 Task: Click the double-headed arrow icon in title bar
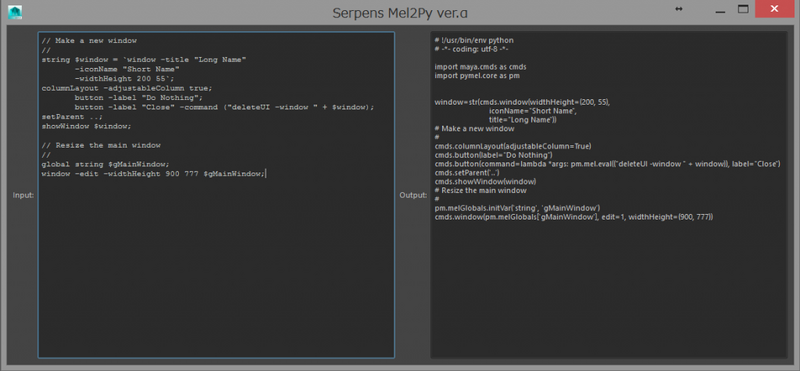679,9
